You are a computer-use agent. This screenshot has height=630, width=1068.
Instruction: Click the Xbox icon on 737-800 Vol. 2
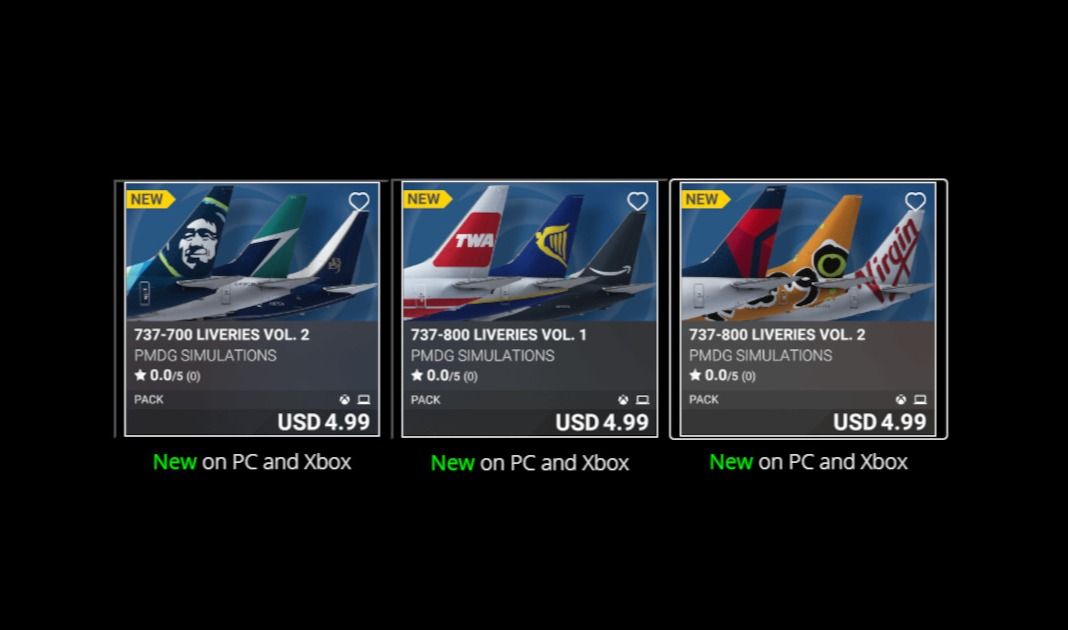(901, 400)
